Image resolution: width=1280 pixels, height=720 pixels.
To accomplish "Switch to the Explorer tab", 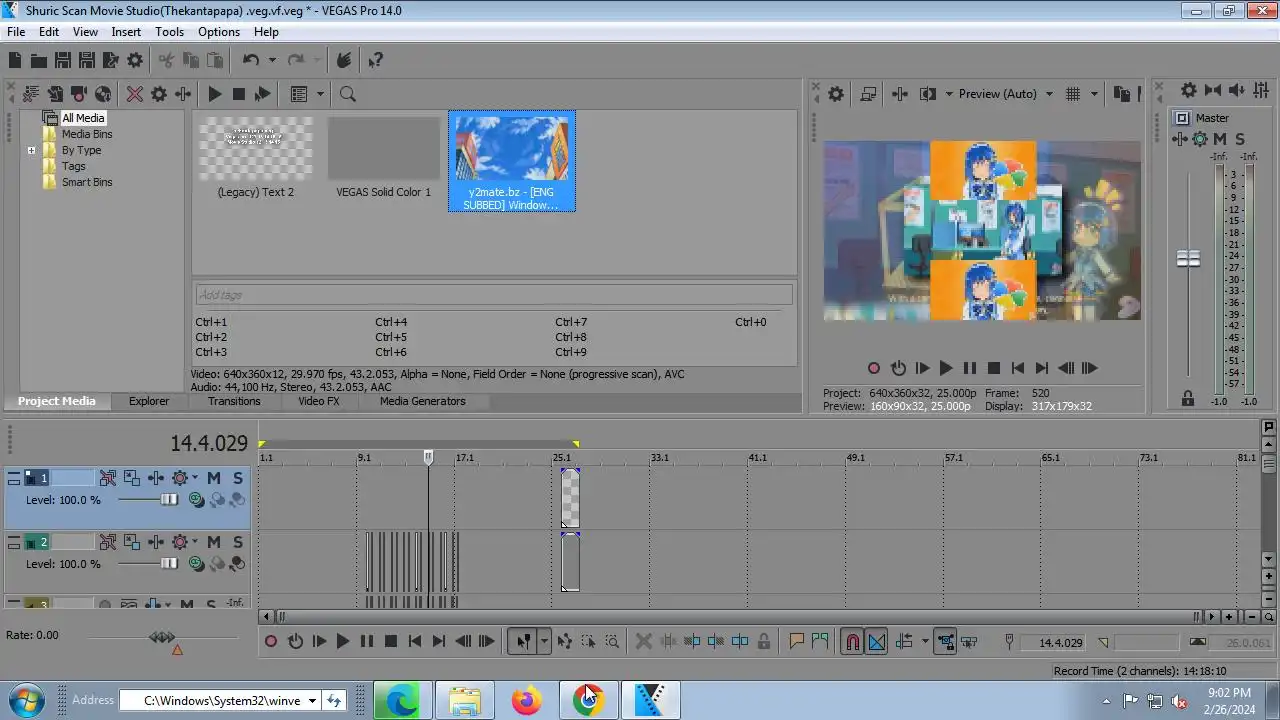I will 148,401.
